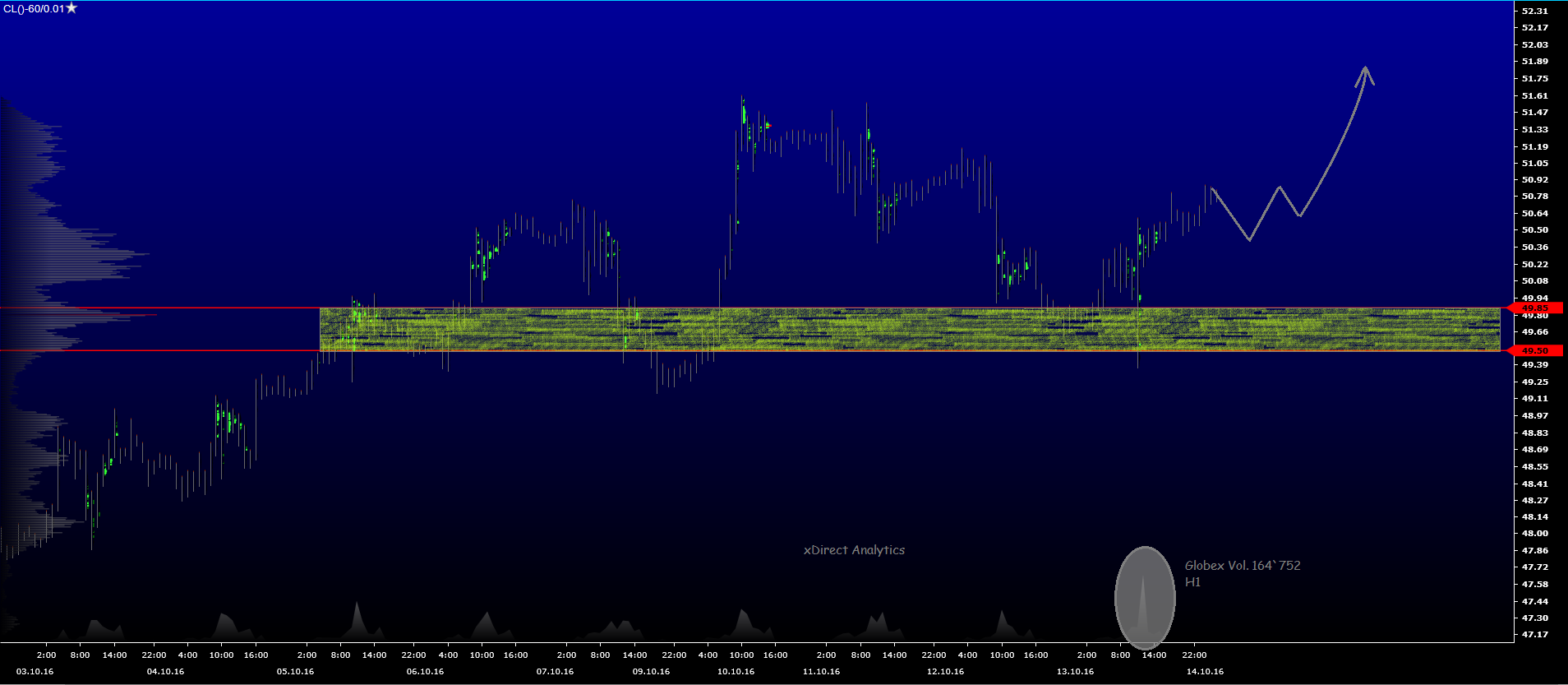
Task: Click the H1 timeframe label
Action: 1192,582
